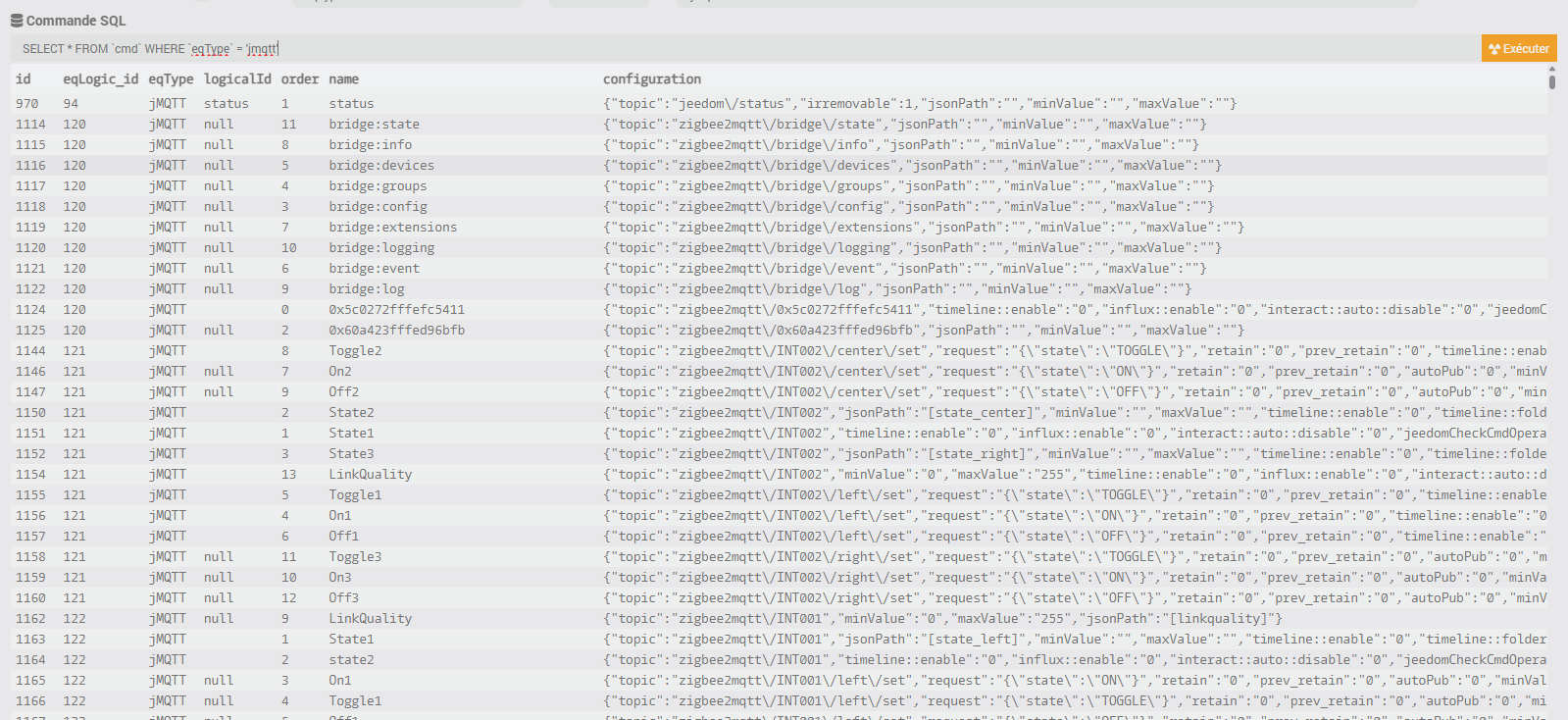
Task: Click the 'On2' name cell
Action: (x=339, y=372)
